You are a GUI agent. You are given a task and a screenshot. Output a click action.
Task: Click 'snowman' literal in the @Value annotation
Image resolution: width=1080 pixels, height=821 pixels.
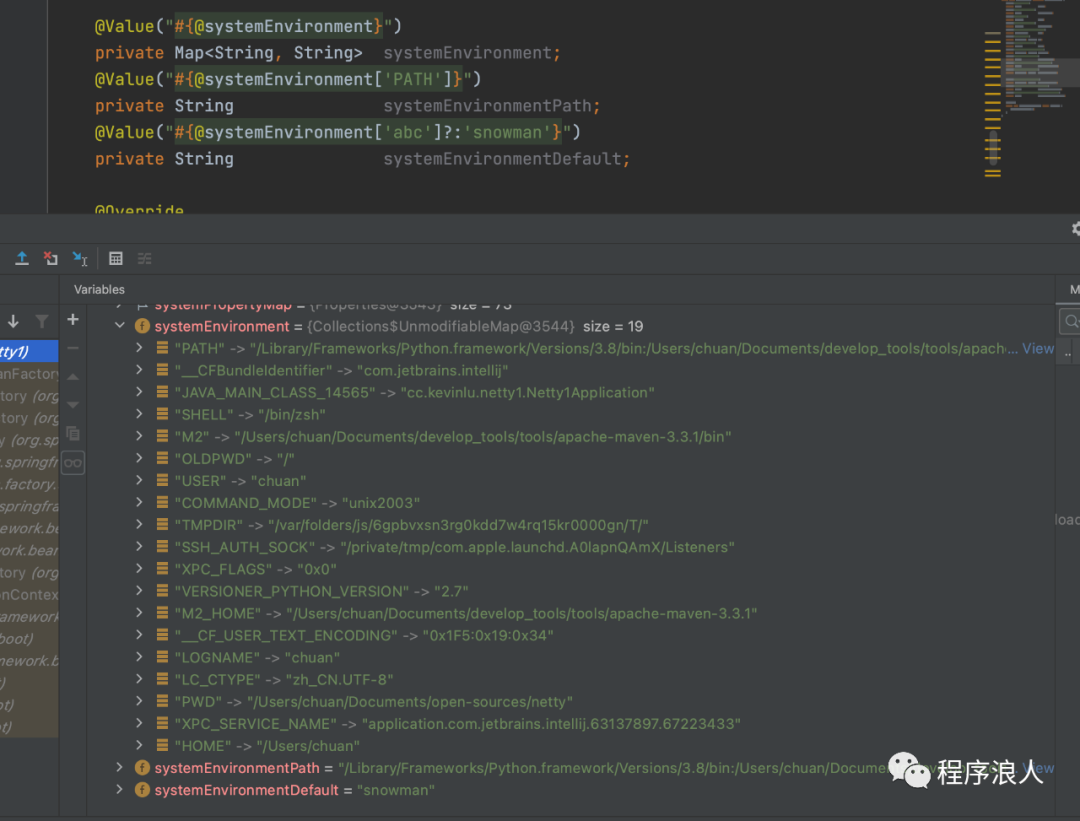[x=507, y=132]
